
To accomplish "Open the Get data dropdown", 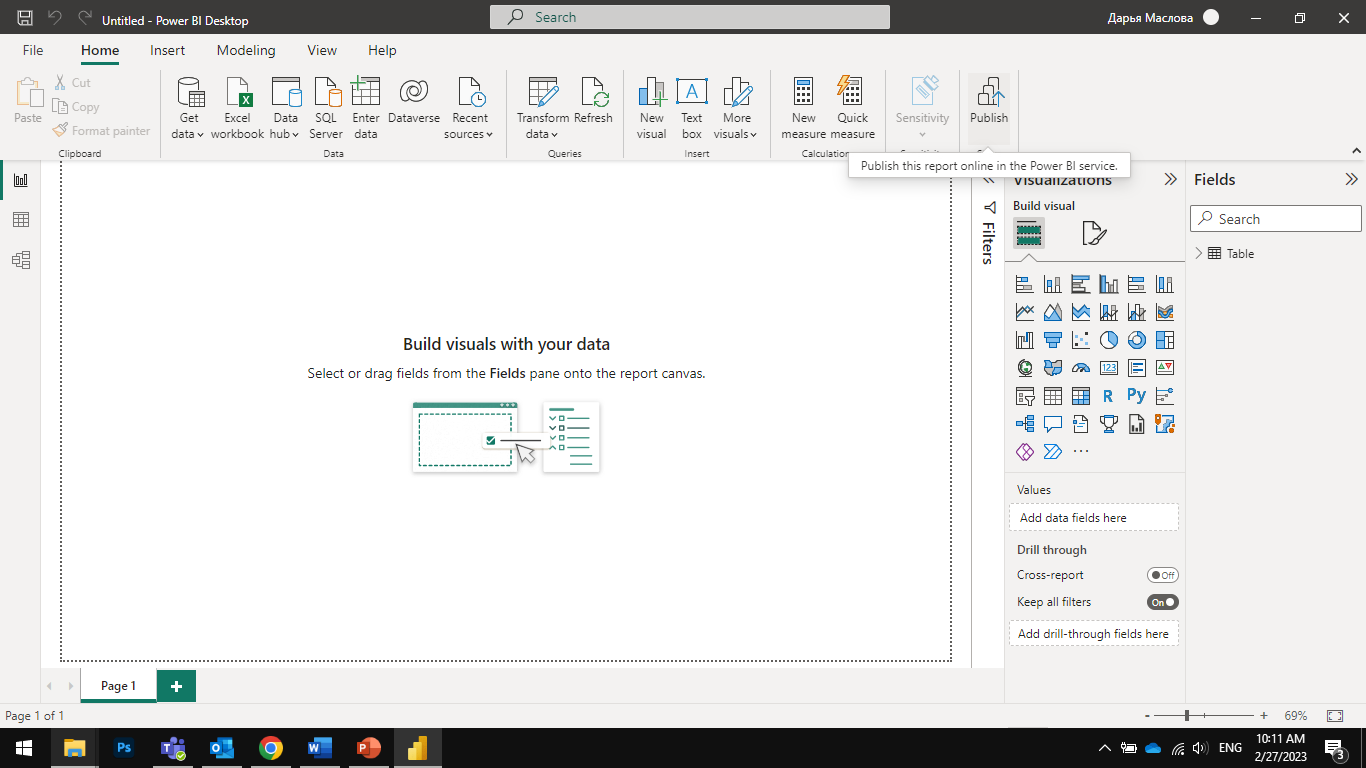I will pyautogui.click(x=188, y=107).
